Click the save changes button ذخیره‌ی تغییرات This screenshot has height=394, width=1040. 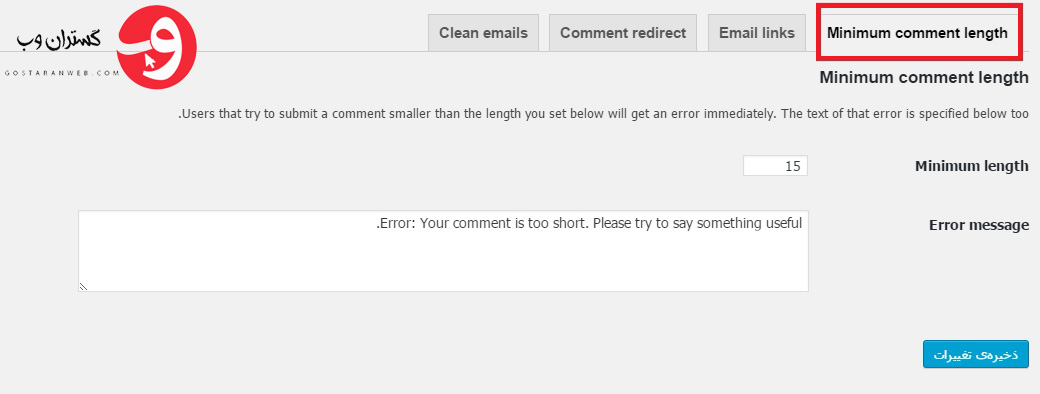pyautogui.click(x=976, y=354)
